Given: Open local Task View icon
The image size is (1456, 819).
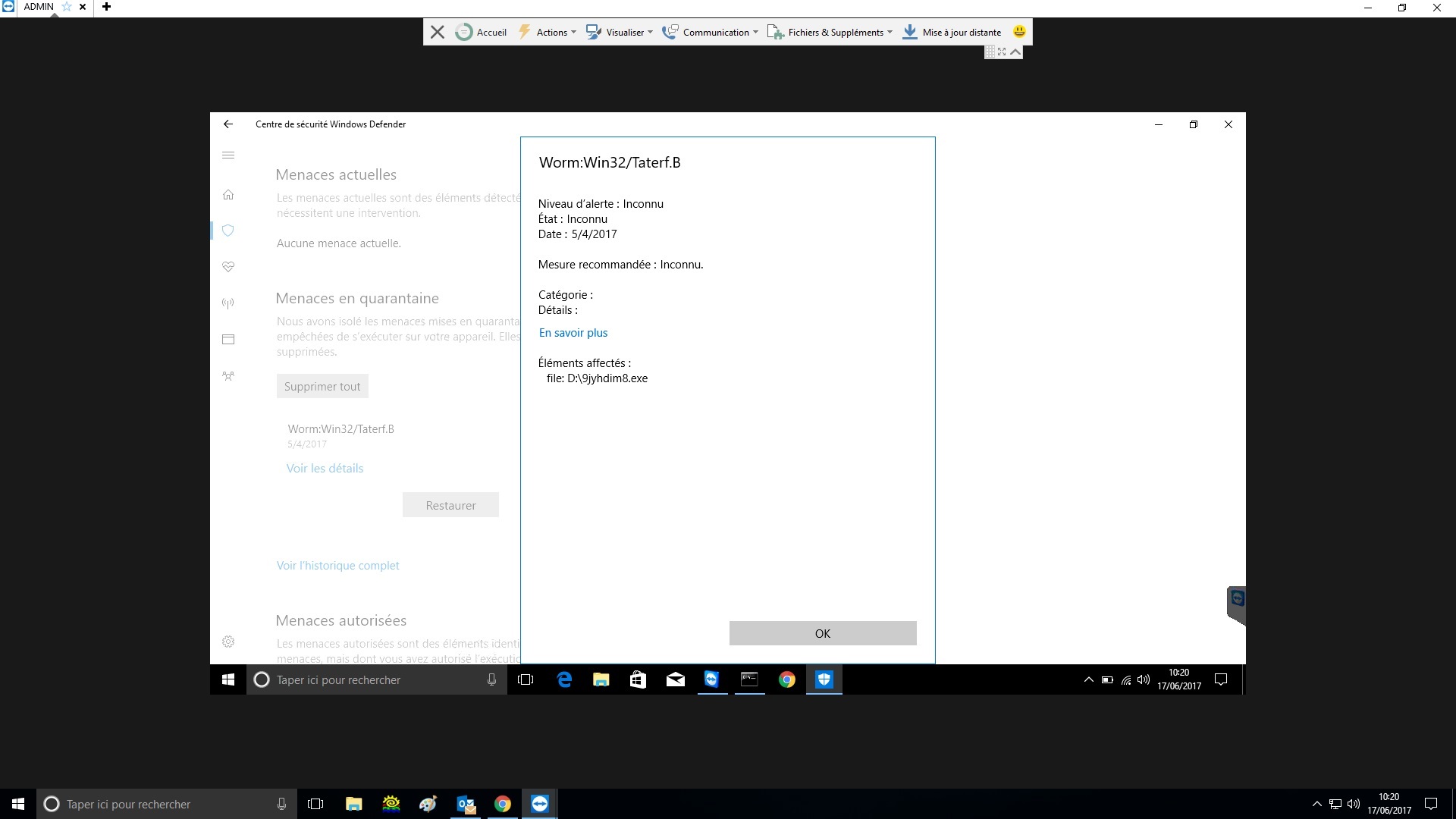Looking at the screenshot, I should tap(315, 804).
